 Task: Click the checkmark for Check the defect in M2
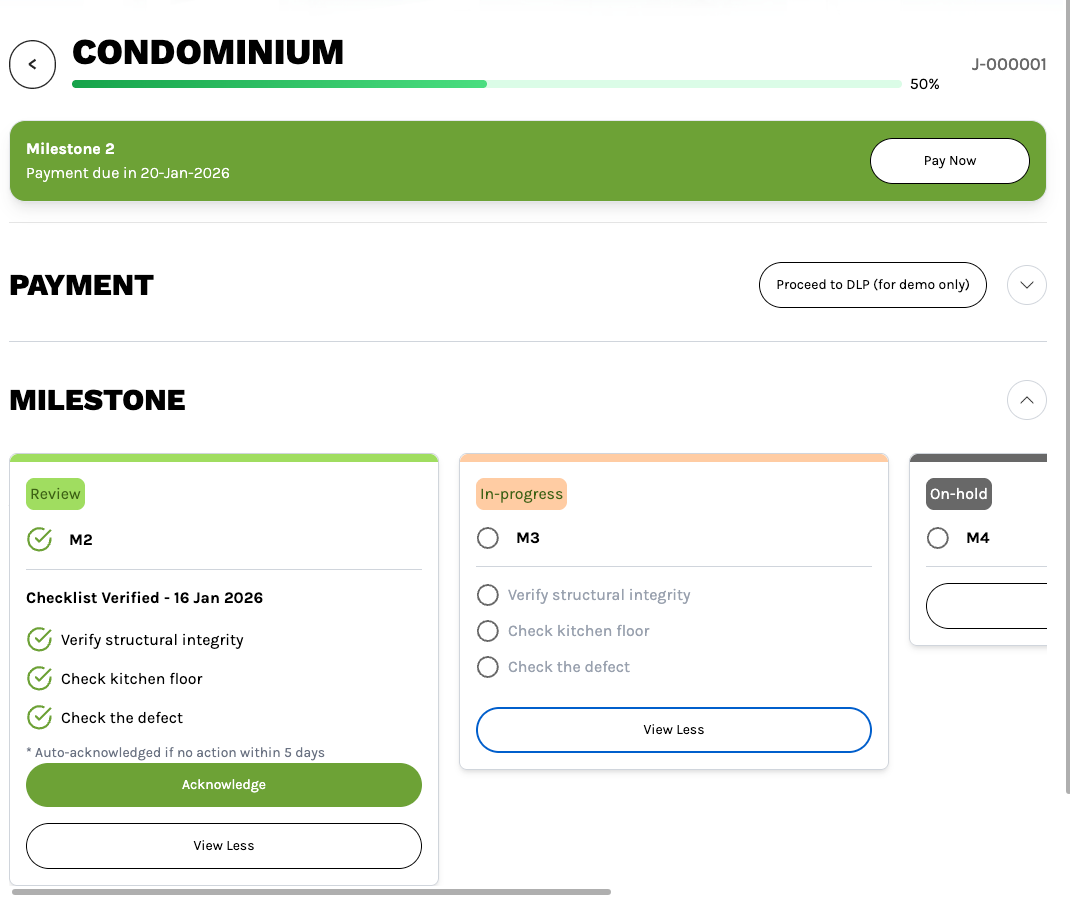point(39,718)
